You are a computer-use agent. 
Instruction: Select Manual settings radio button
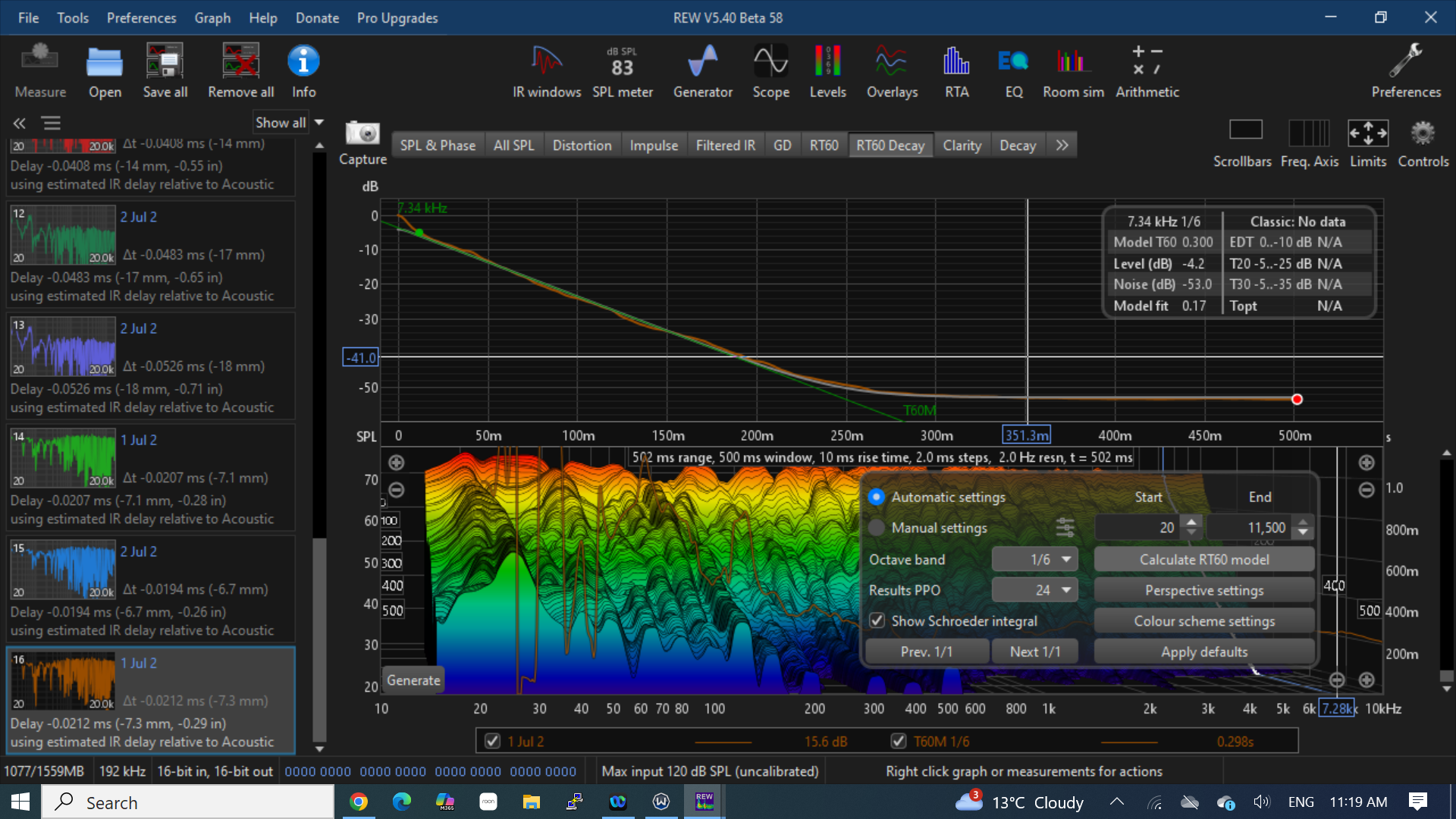[x=877, y=528]
